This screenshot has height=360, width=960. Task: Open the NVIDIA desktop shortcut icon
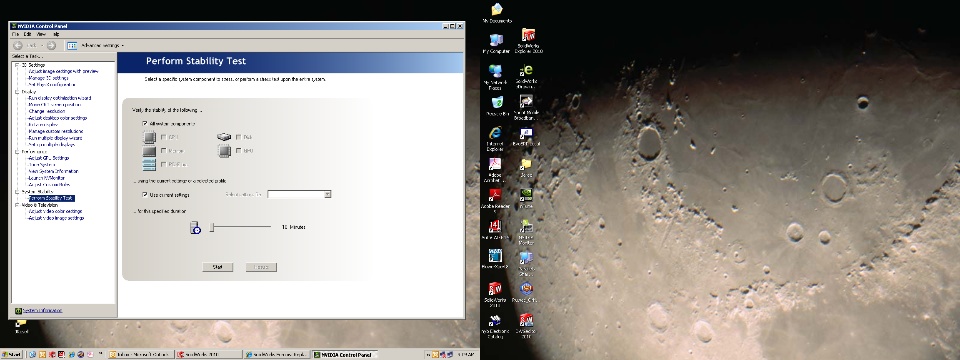pyautogui.click(x=527, y=195)
